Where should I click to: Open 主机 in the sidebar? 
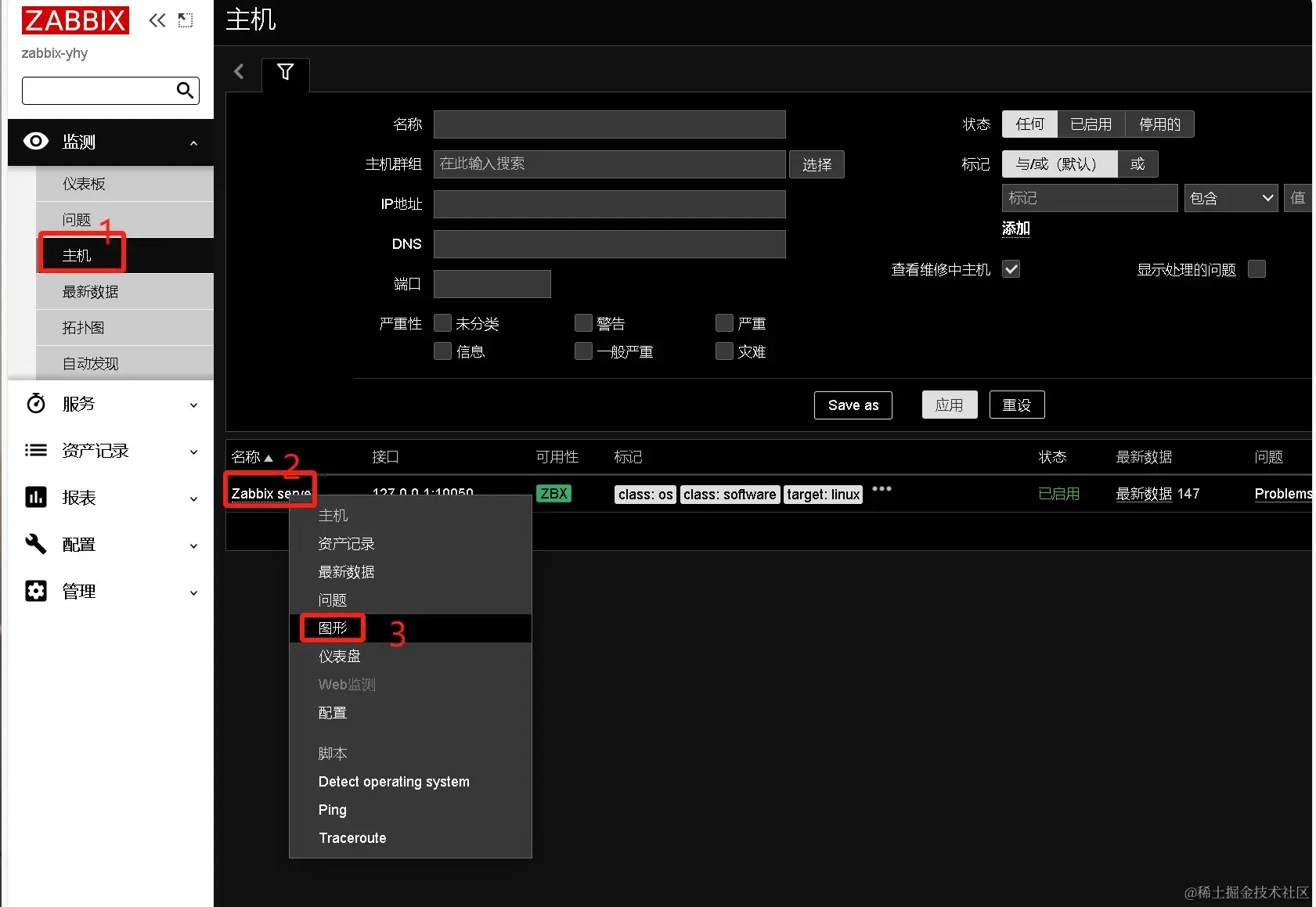click(x=124, y=256)
